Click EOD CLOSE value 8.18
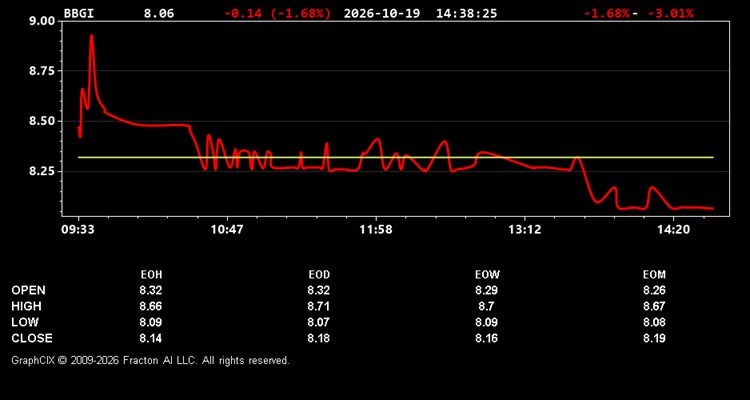 (x=319, y=338)
